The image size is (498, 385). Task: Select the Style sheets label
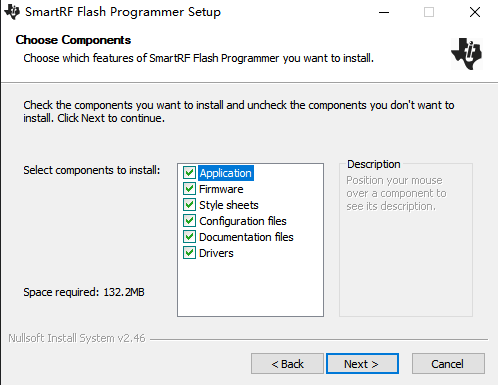pos(229,205)
